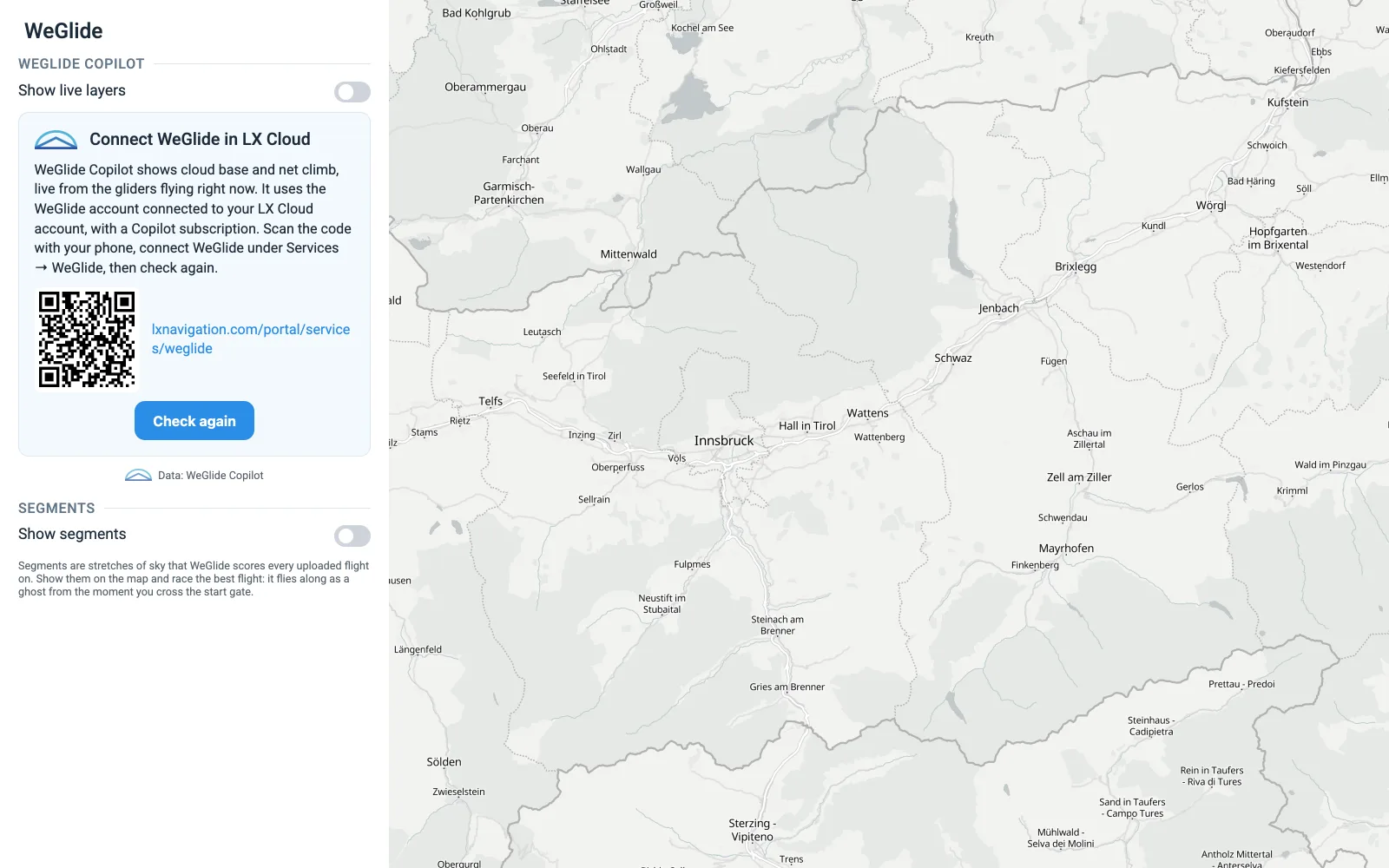This screenshot has width=1389, height=868.
Task: Click the Hall in Tirol map label
Action: [807, 426]
